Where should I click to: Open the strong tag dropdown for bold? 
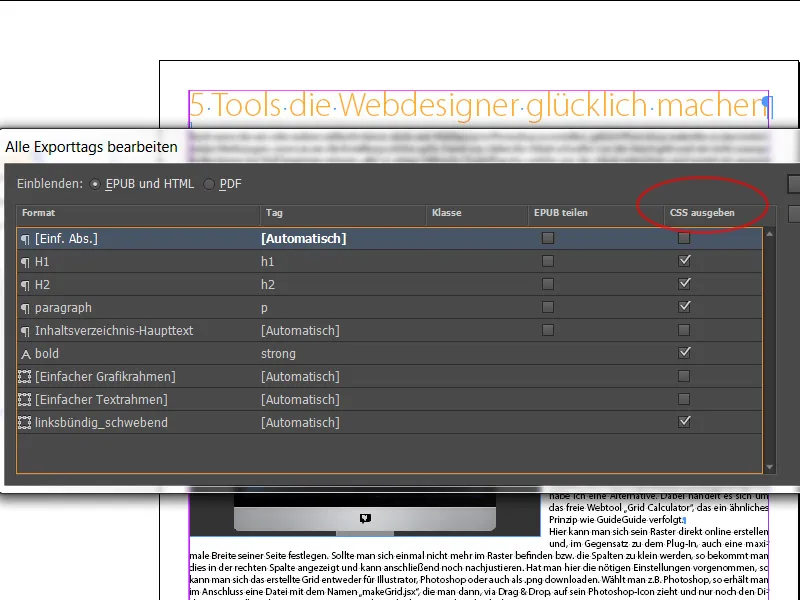click(x=278, y=354)
